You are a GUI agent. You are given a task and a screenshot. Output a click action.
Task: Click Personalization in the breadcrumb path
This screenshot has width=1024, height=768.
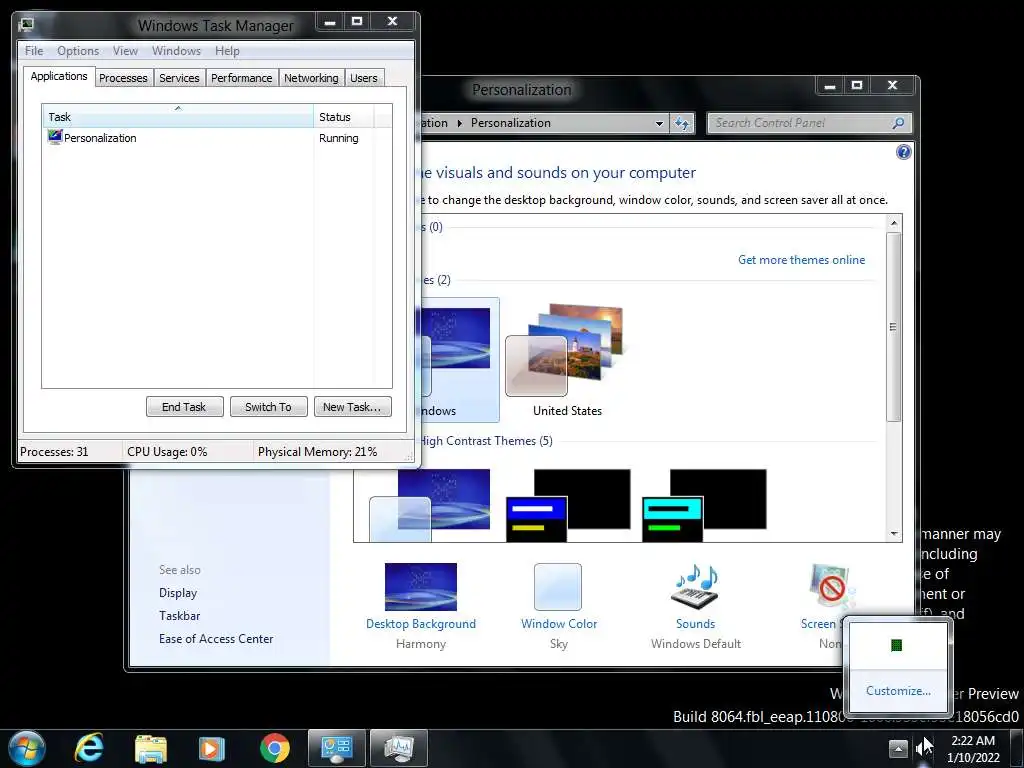pos(511,123)
